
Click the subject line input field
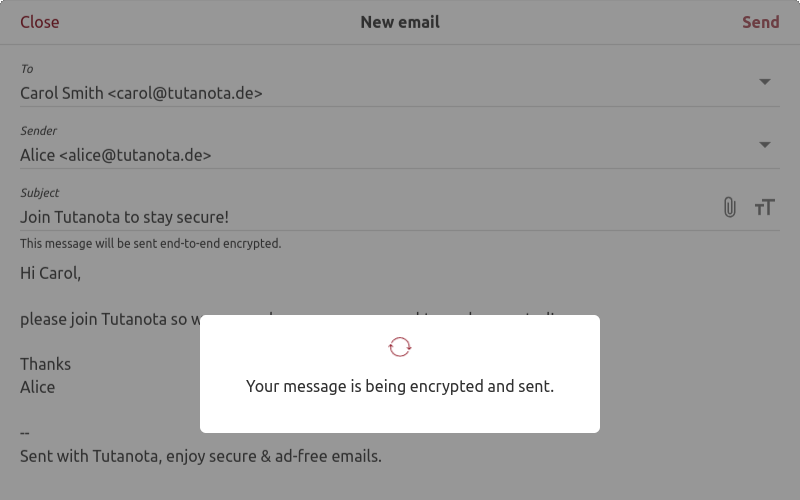125,217
